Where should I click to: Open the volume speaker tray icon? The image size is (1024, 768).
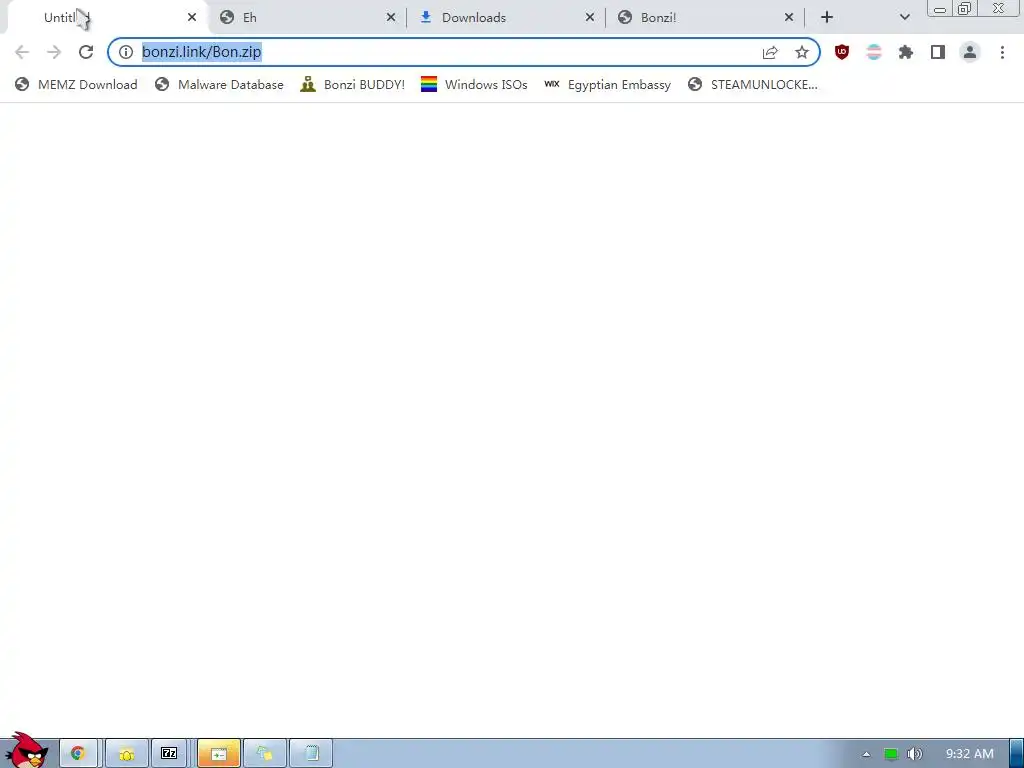914,754
